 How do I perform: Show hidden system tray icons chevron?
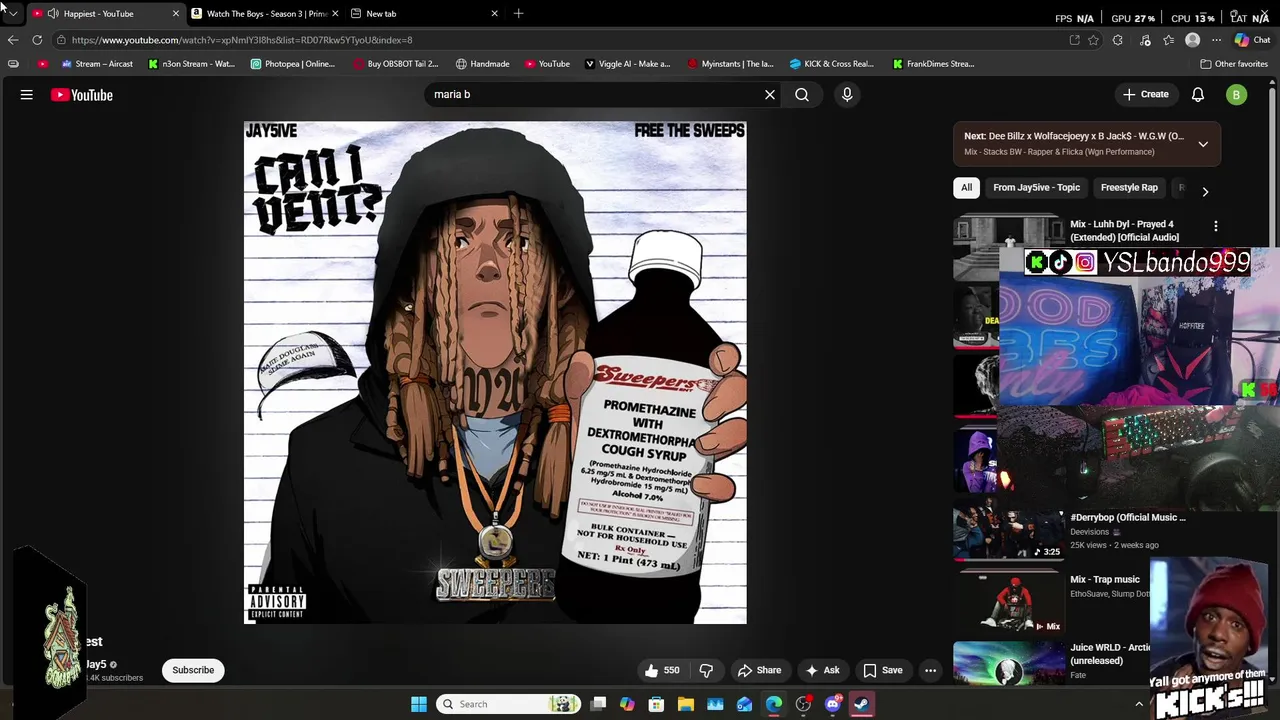click(x=1139, y=704)
